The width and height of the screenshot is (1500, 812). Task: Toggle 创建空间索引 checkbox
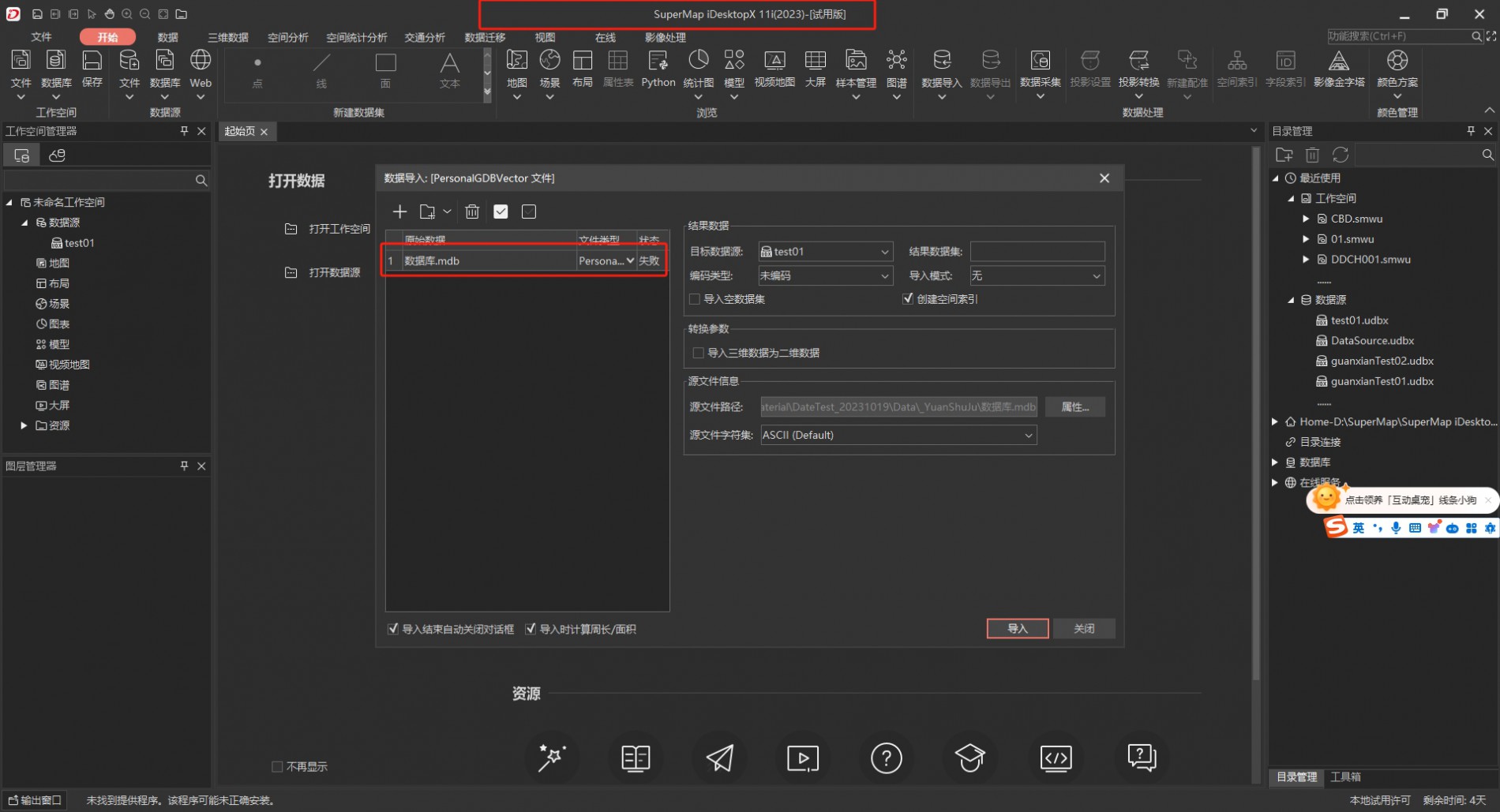coord(908,299)
